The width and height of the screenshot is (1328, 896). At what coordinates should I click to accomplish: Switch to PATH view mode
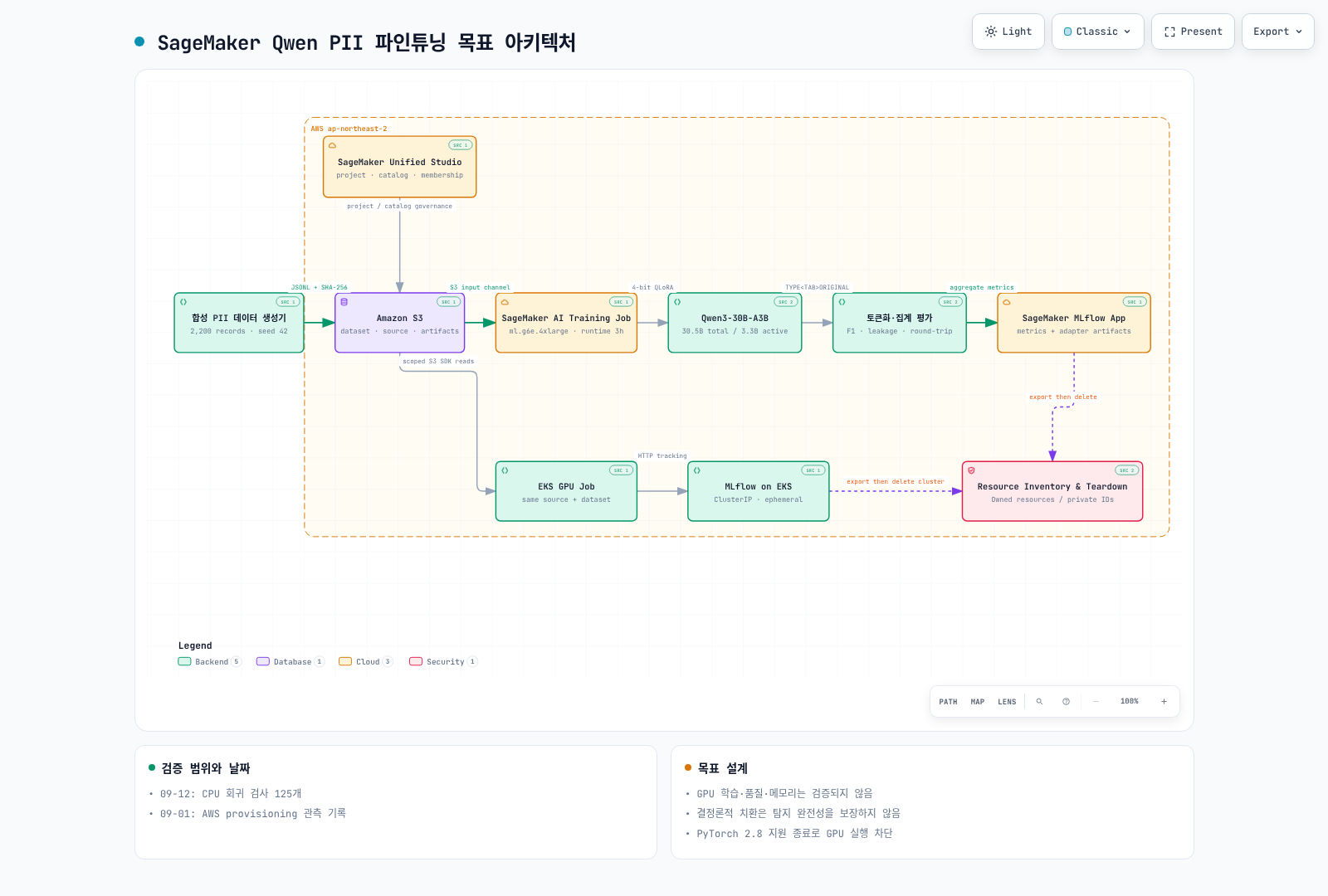948,702
